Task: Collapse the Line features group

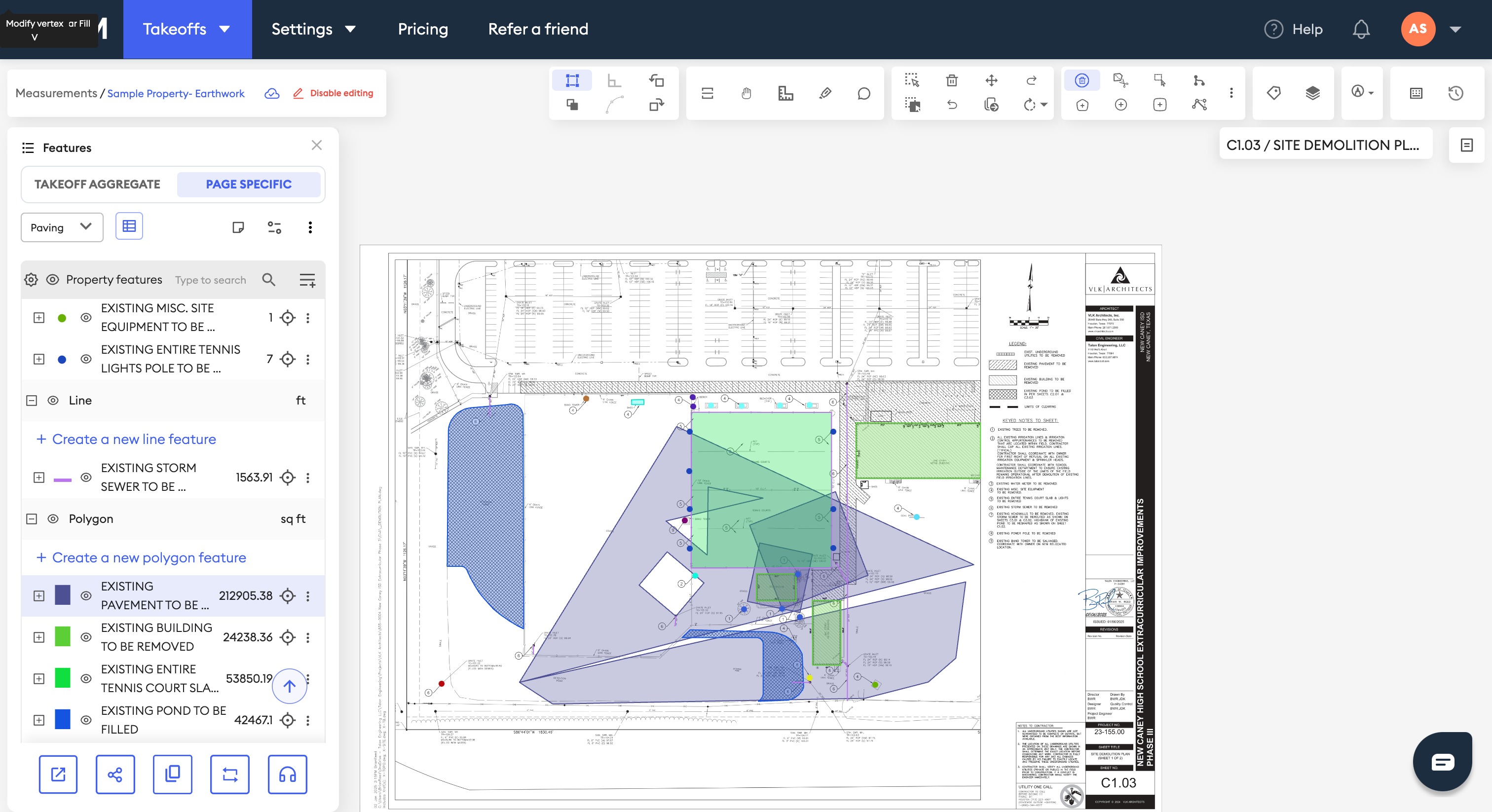Action: [32, 400]
